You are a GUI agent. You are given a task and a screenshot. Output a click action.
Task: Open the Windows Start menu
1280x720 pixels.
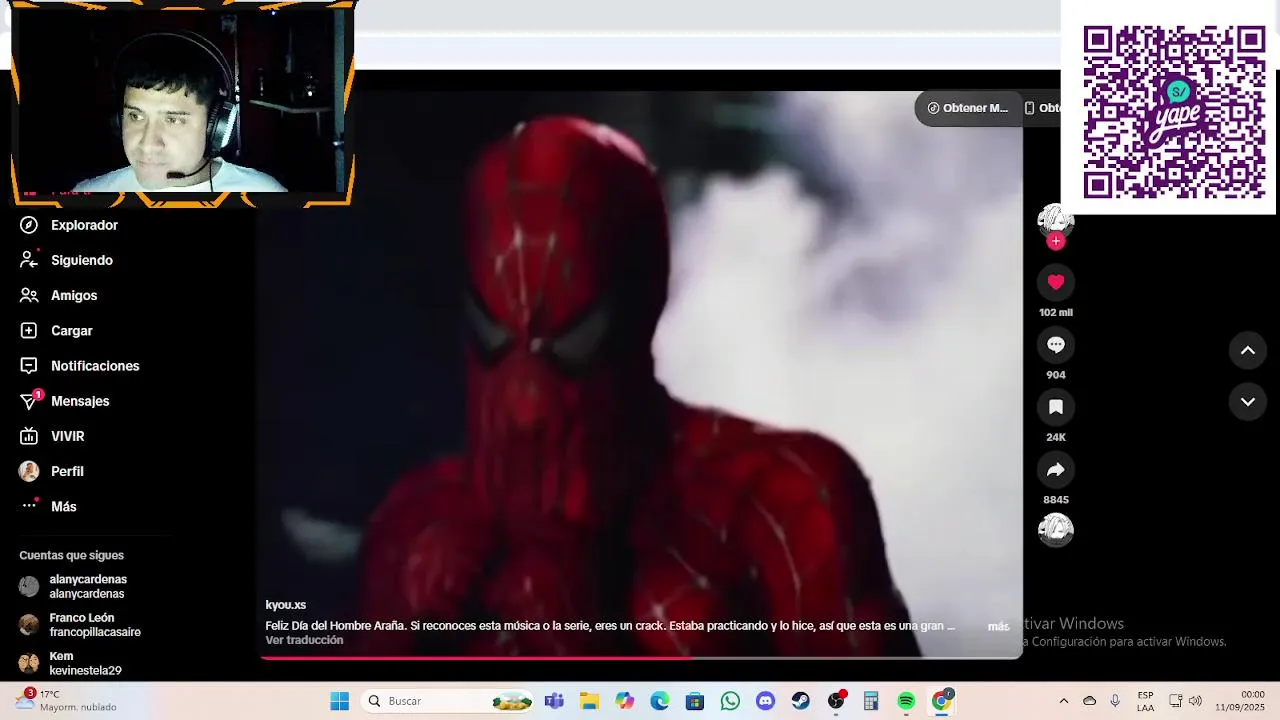[x=340, y=701]
